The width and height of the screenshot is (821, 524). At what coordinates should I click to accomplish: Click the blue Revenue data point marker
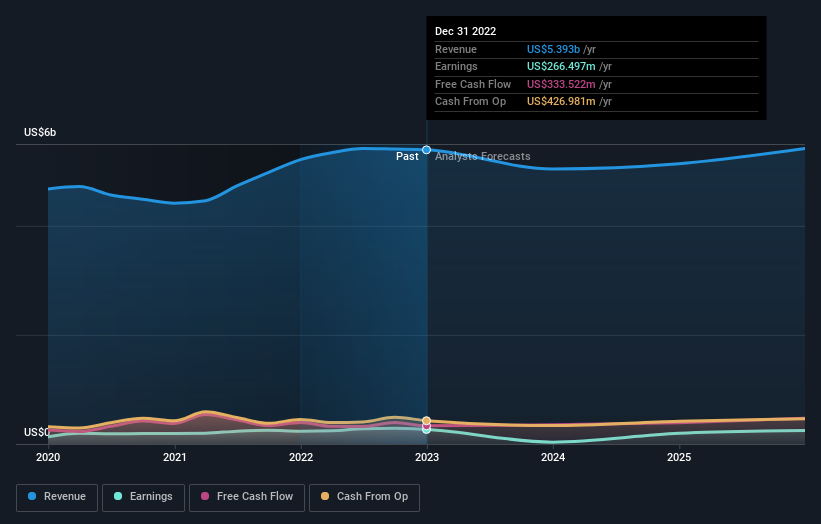coord(427,150)
